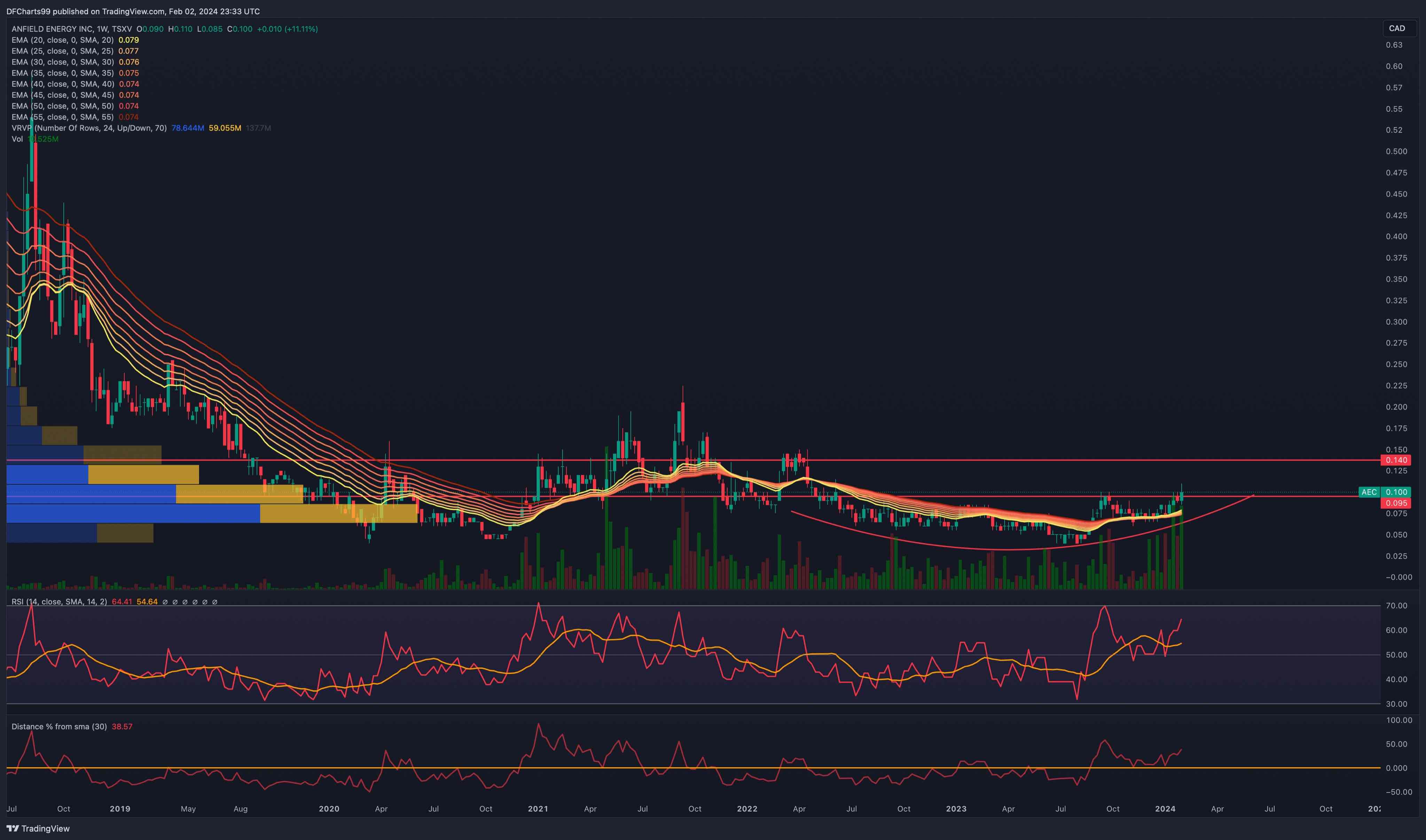Screen dimensions: 1426x840
Task: Click the 2021 label on time axis
Action: [538, 808]
